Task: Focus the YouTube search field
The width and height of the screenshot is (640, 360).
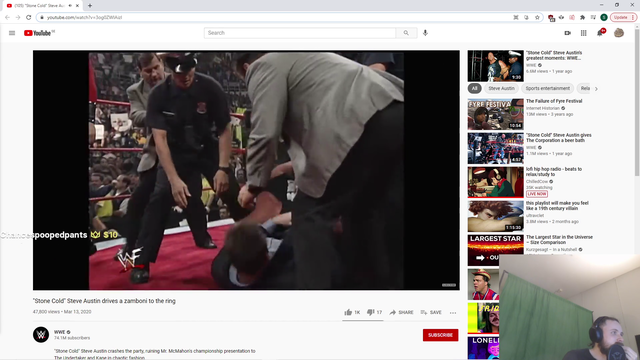Action: tap(300, 33)
